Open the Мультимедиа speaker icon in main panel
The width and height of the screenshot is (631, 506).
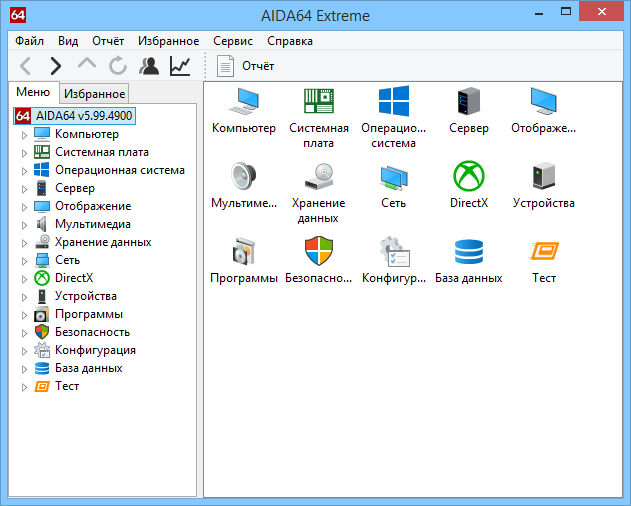click(244, 177)
